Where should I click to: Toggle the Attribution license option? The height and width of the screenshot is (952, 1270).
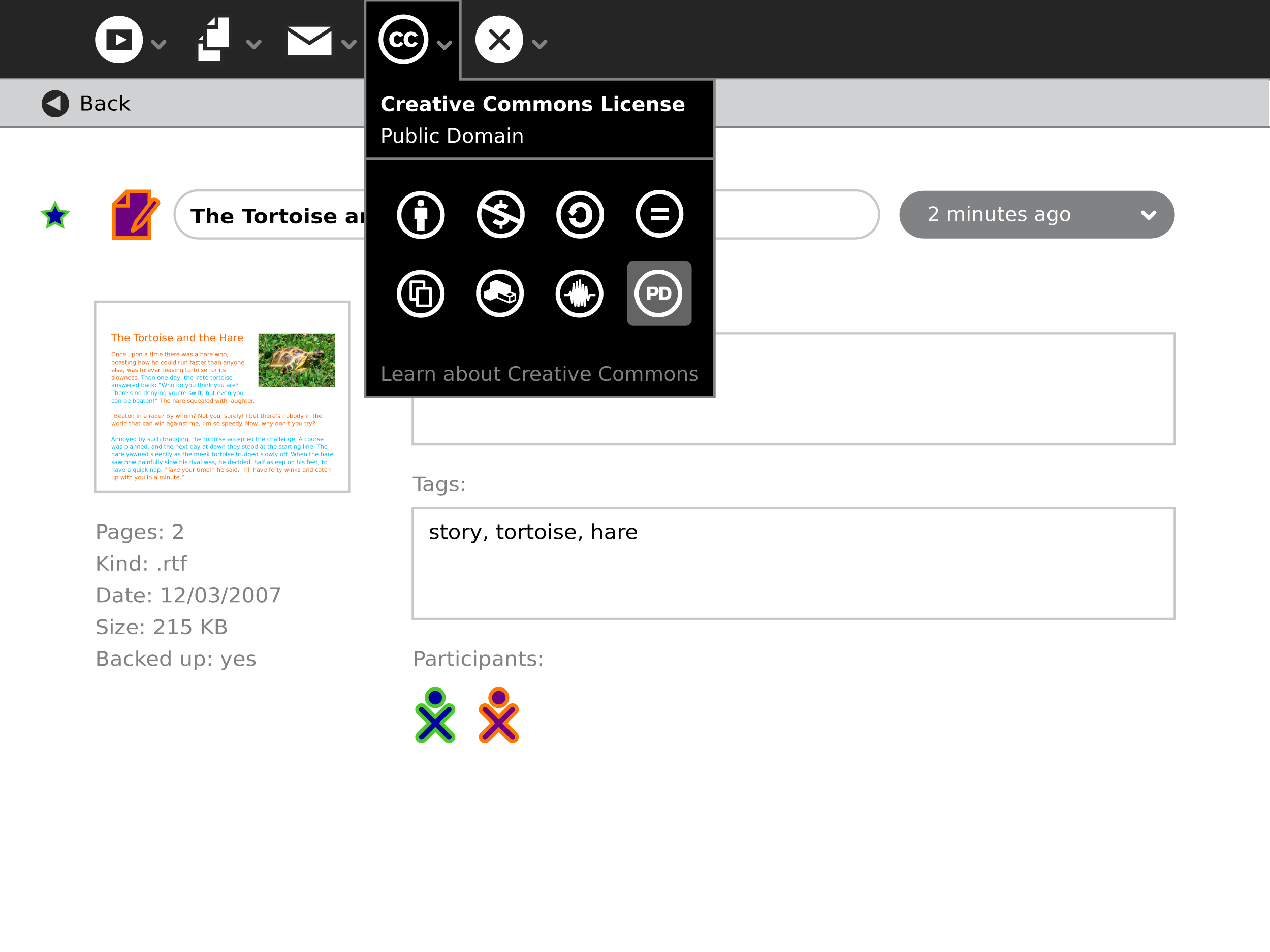(420, 215)
